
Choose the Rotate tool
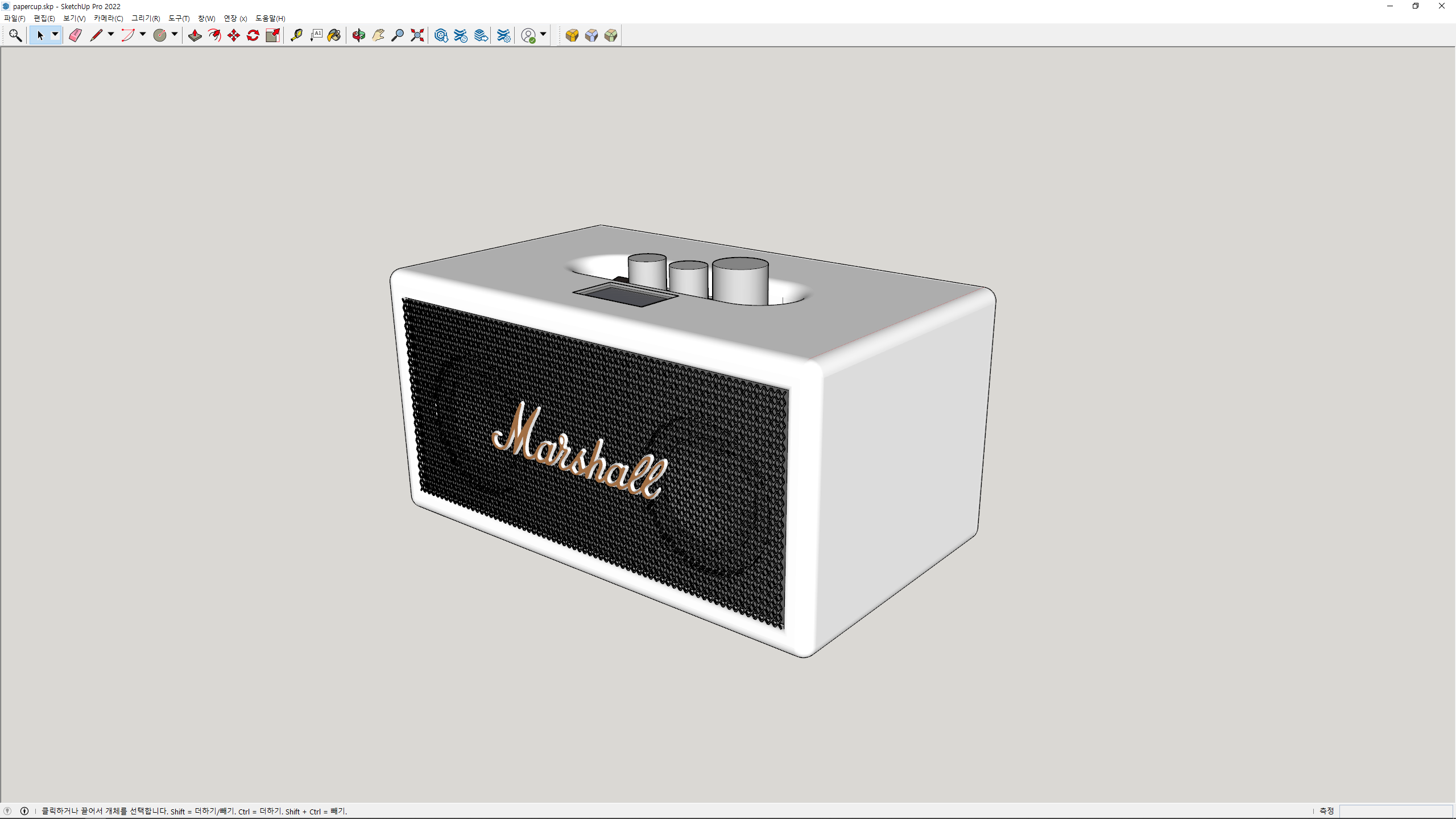pos(253,35)
